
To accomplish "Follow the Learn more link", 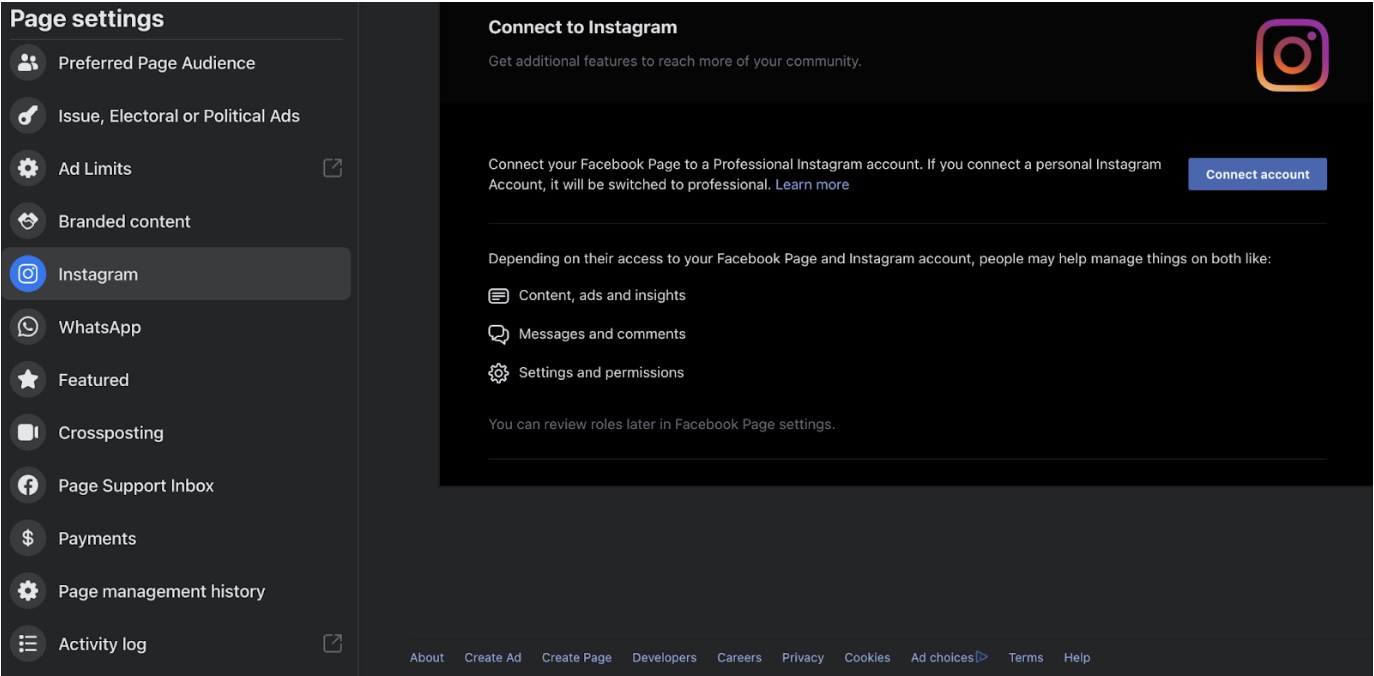I will point(812,185).
